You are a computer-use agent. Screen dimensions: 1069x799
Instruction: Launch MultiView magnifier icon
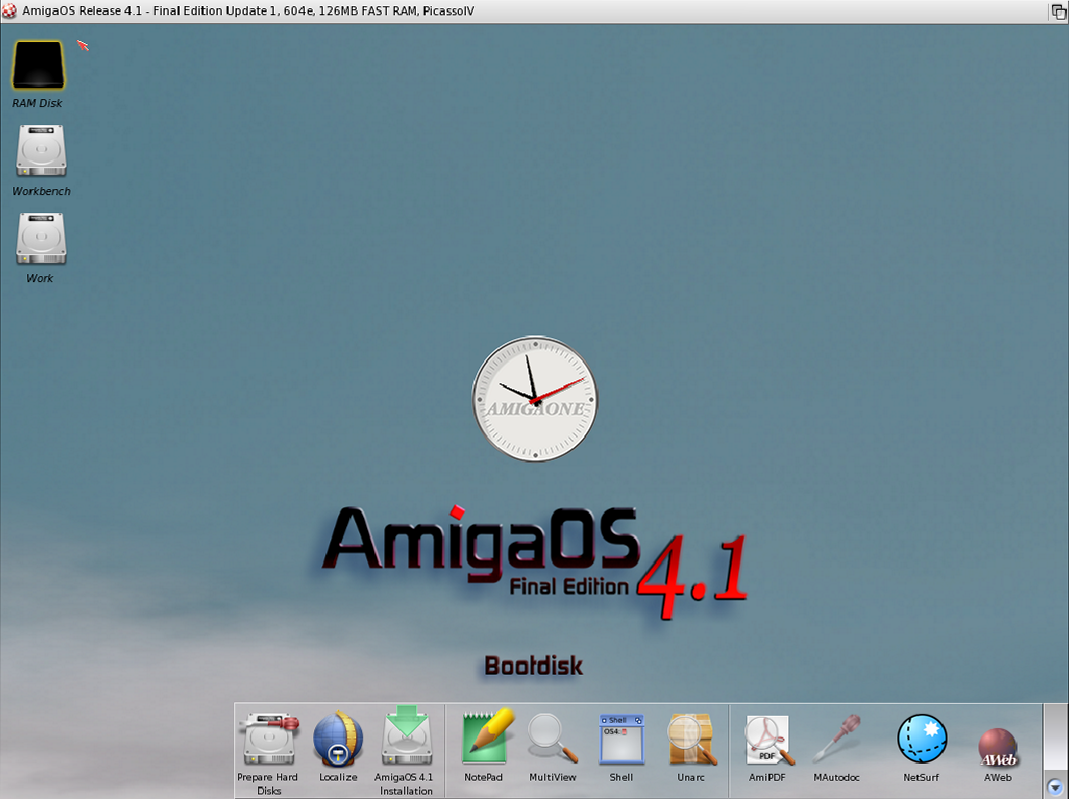point(552,739)
